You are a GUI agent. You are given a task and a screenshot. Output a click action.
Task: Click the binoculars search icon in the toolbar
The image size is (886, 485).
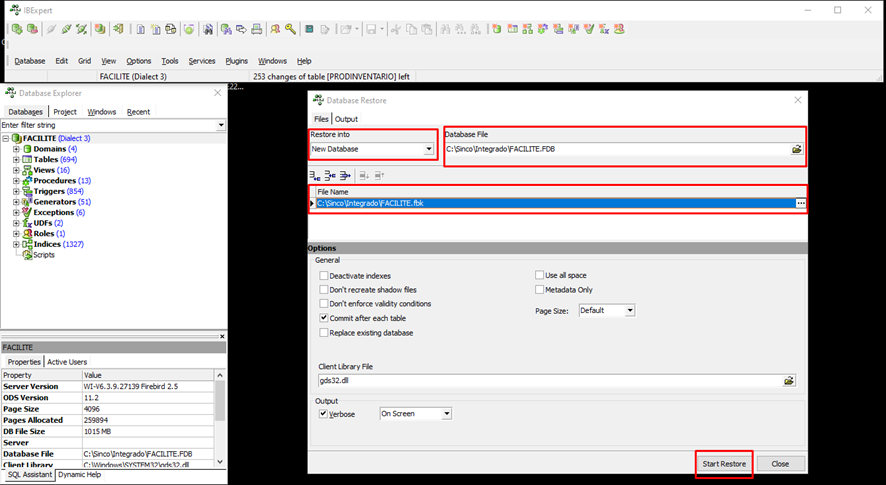tap(208, 29)
